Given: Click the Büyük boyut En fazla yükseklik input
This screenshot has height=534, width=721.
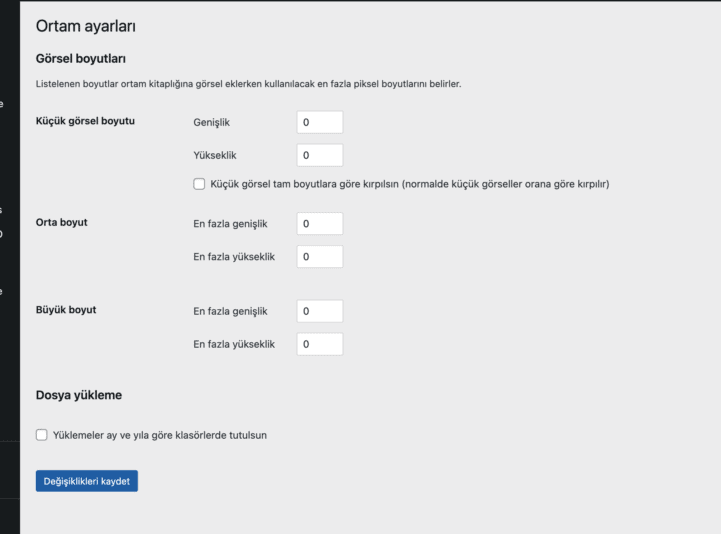Looking at the screenshot, I should pos(320,344).
